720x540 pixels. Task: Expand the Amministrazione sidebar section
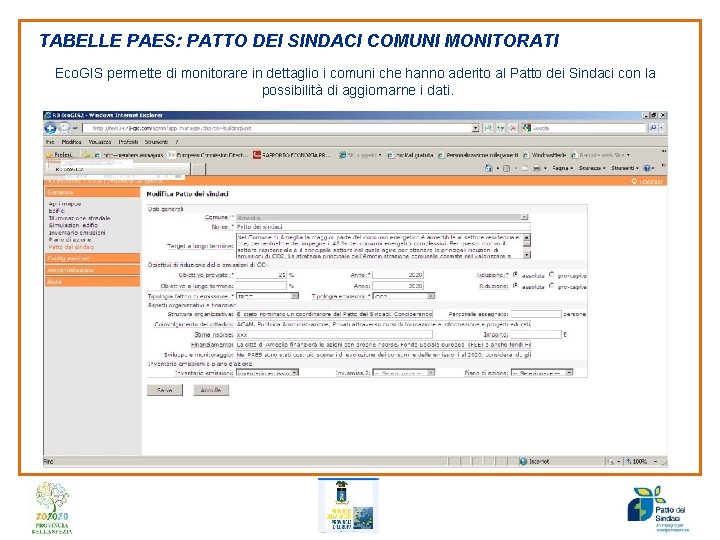(93, 270)
